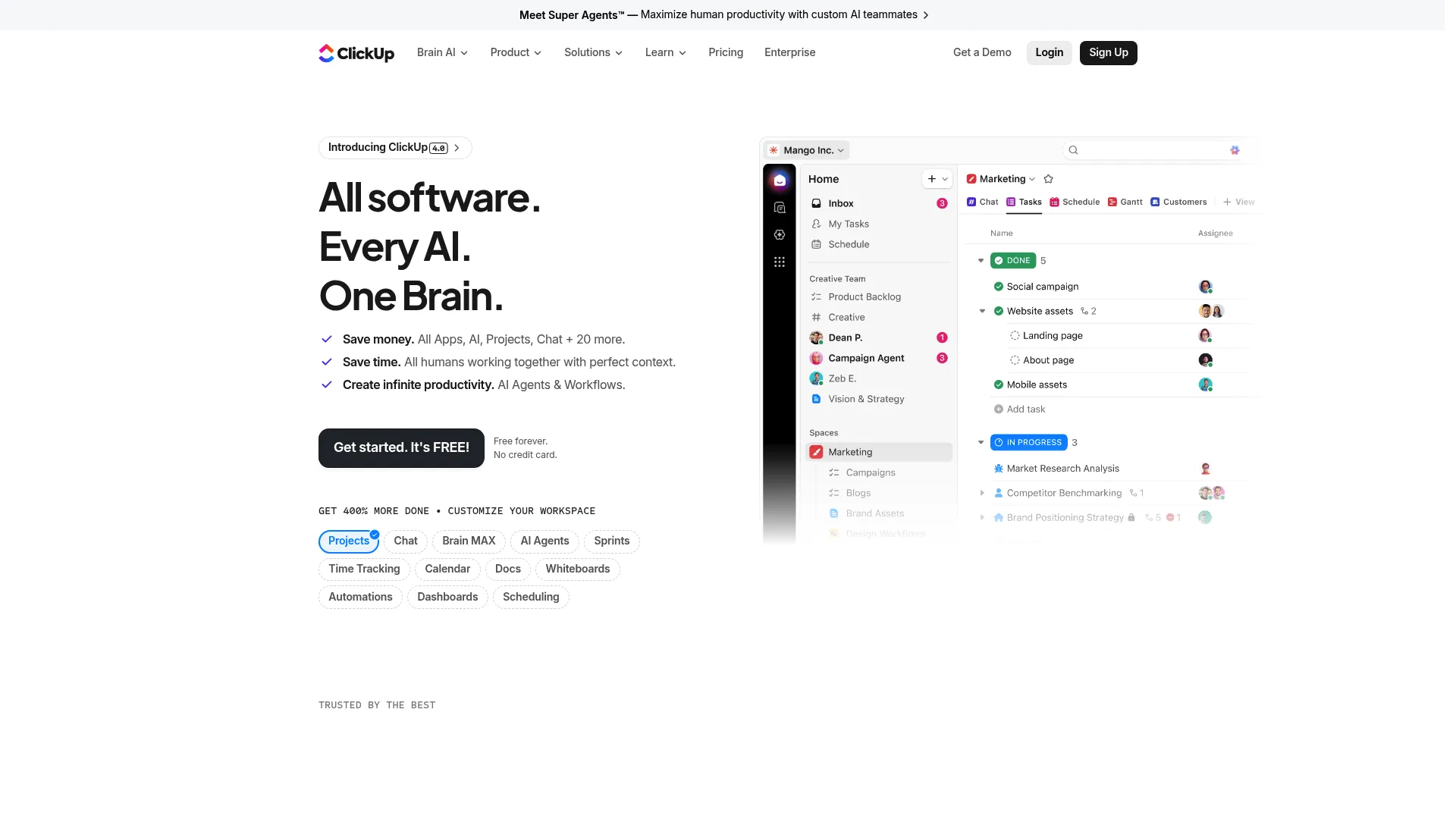Click the Inbox tray icon

click(817, 203)
